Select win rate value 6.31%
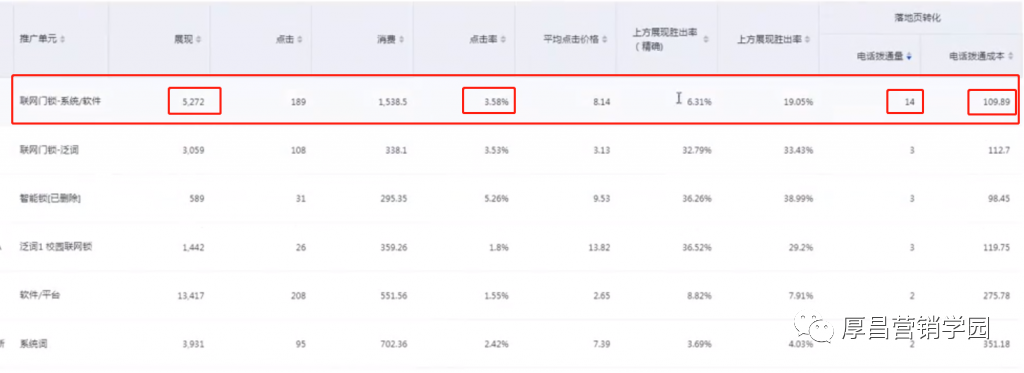The width and height of the screenshot is (1024, 373). click(699, 102)
